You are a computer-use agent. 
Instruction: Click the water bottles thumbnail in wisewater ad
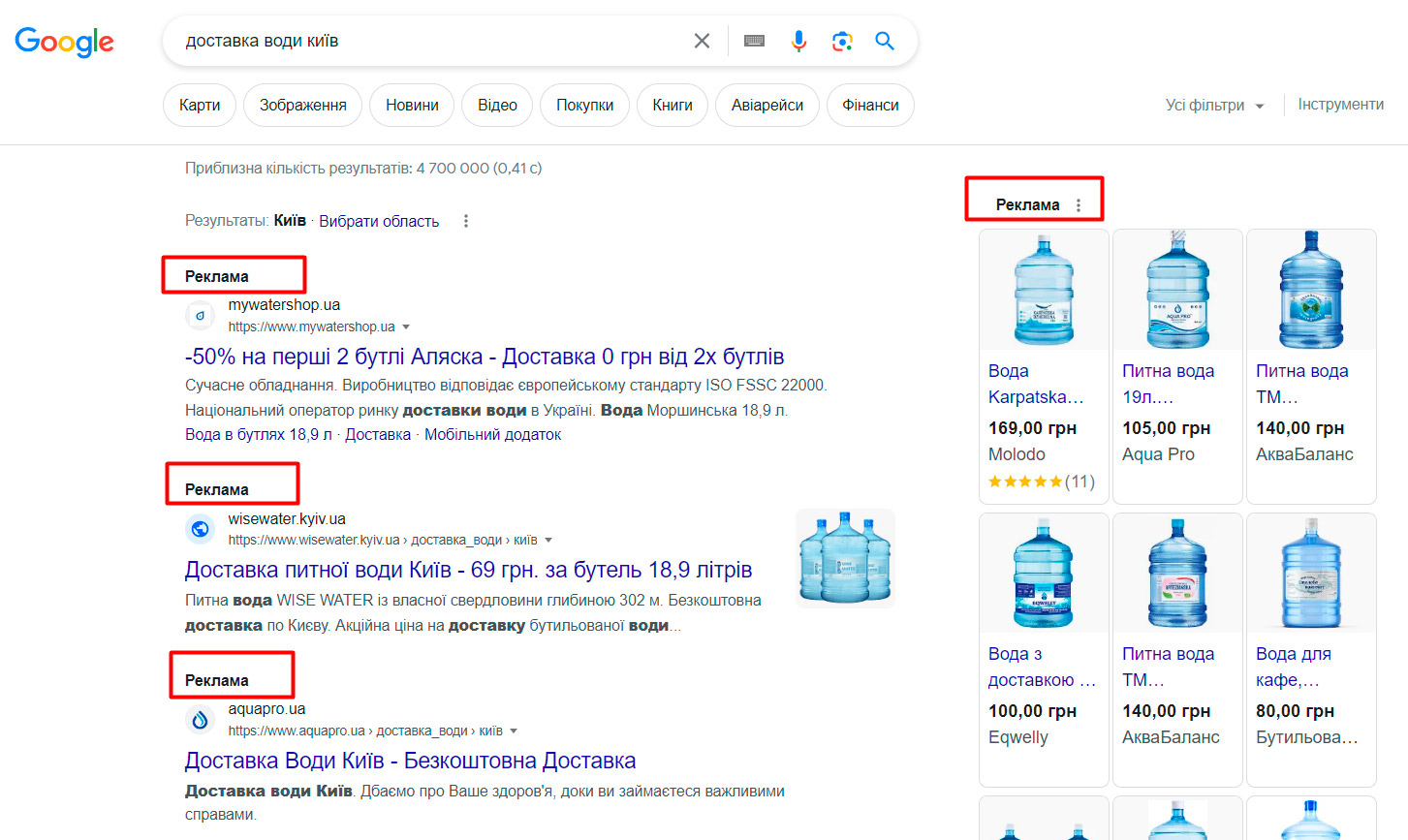[845, 558]
